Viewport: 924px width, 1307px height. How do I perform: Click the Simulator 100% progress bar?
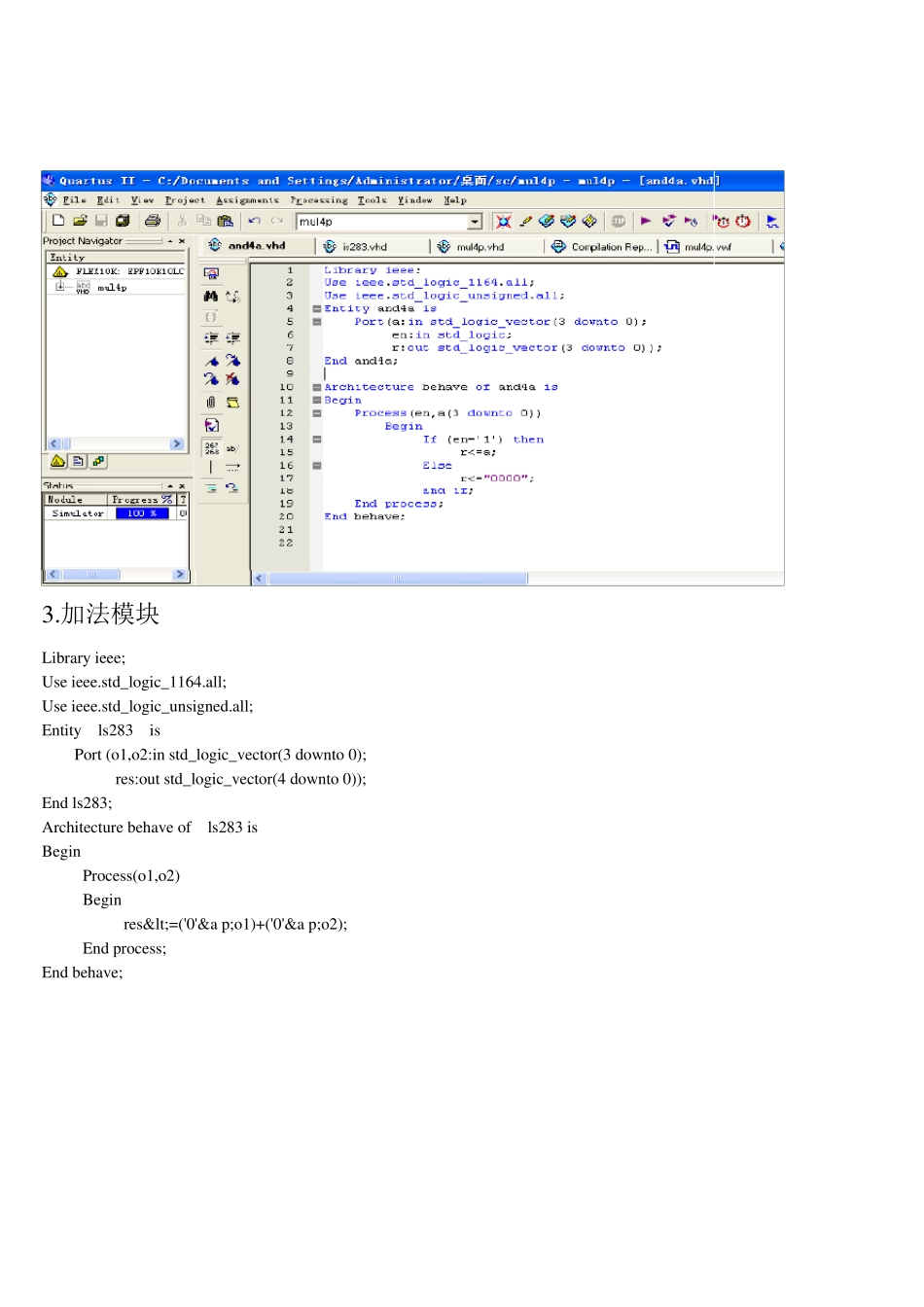pyautogui.click(x=142, y=513)
